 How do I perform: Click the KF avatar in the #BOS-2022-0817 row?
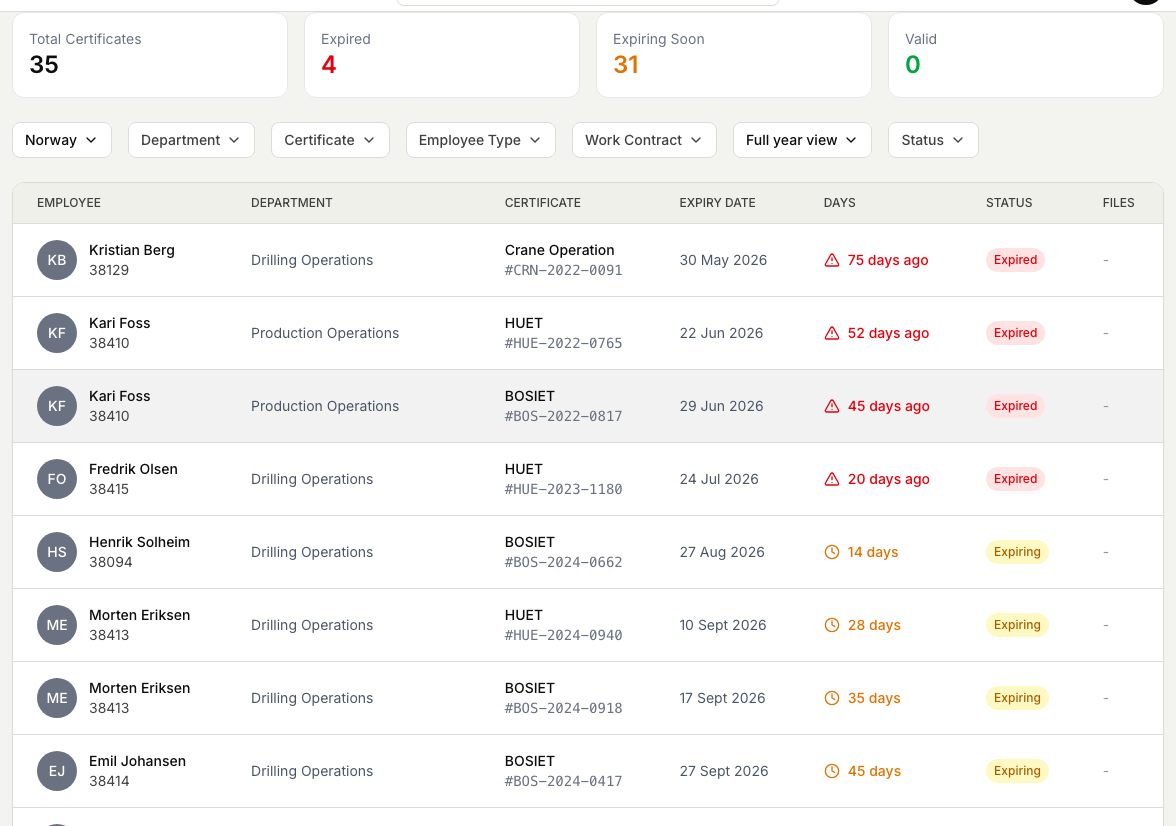click(x=57, y=406)
